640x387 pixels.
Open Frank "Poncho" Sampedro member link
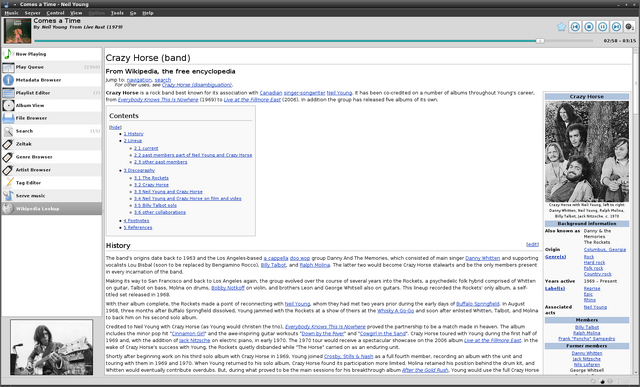587,339
